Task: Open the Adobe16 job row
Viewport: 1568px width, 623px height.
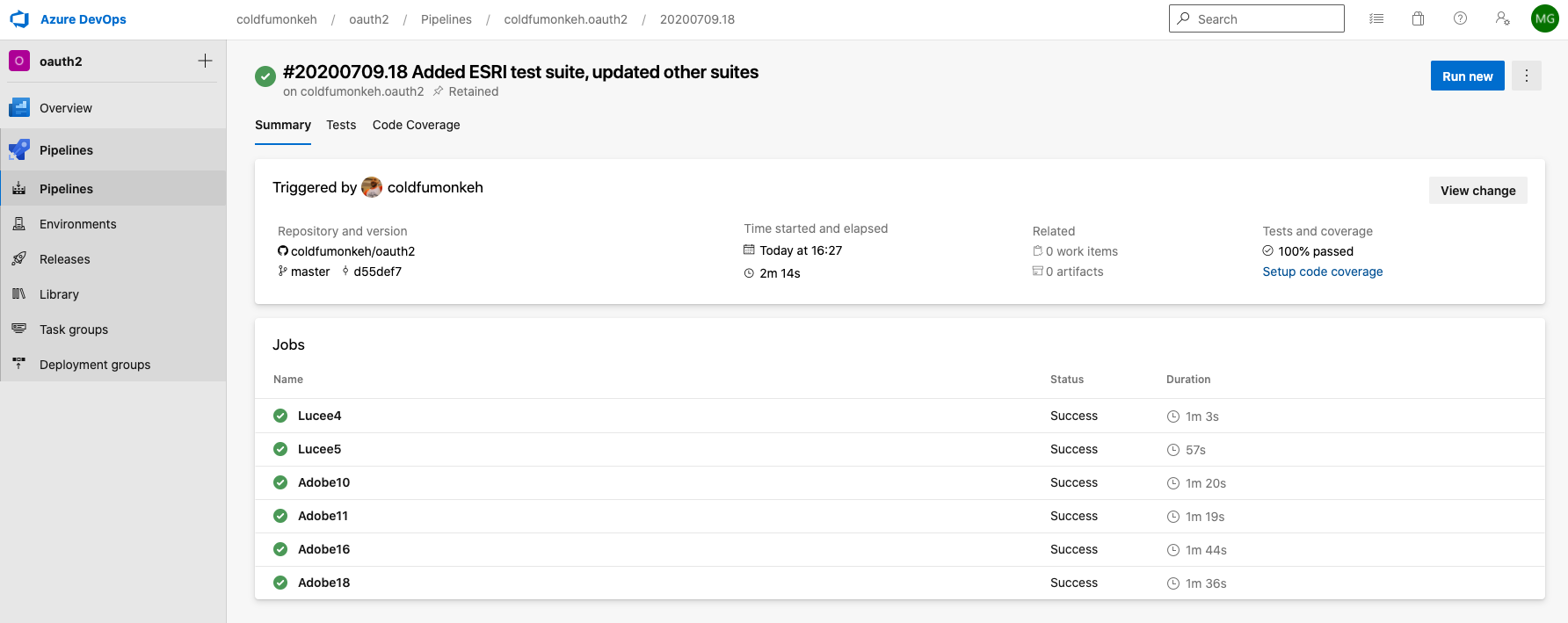Action: point(900,549)
